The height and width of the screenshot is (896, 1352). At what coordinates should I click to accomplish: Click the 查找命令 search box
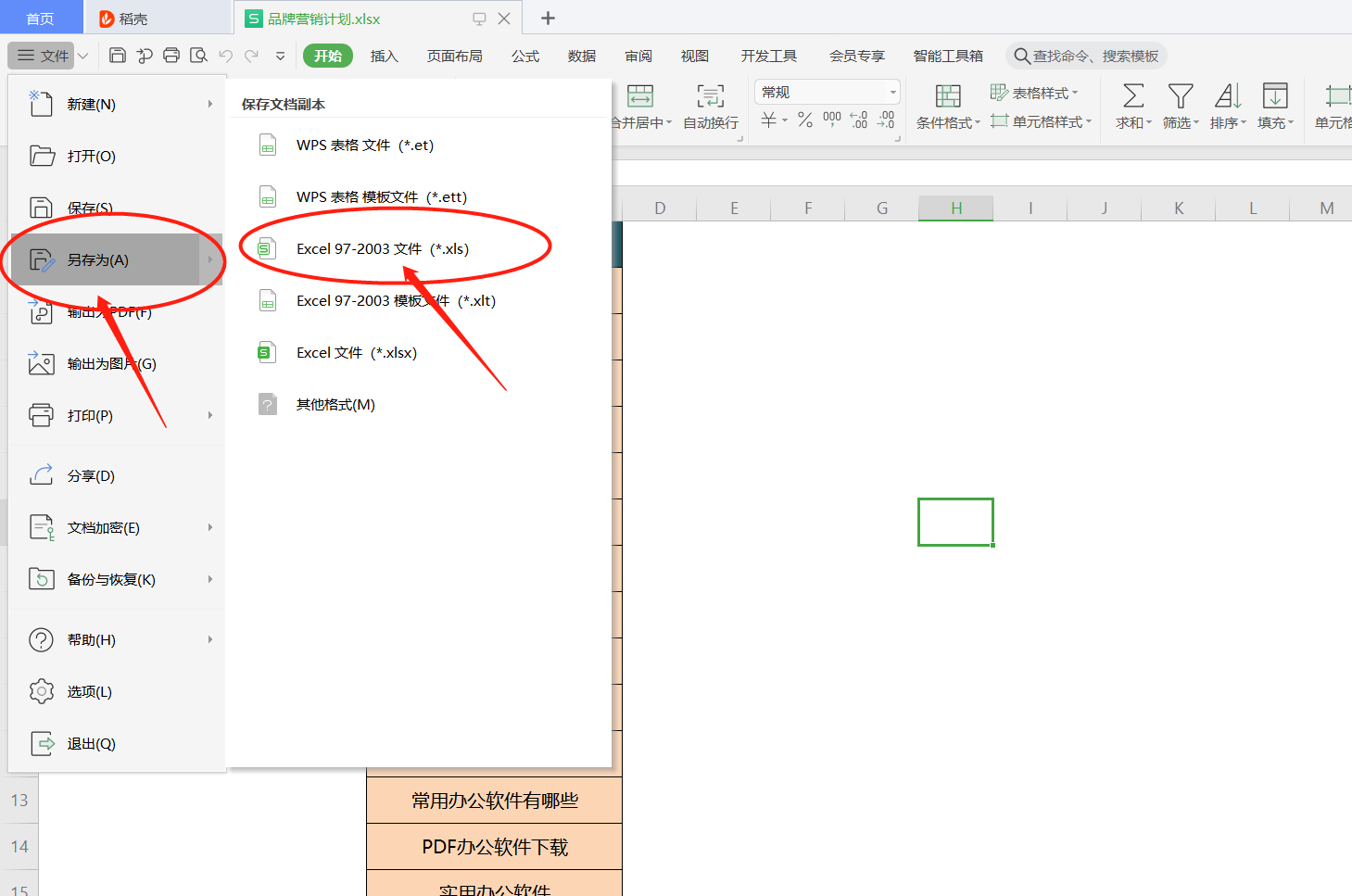click(x=1086, y=56)
